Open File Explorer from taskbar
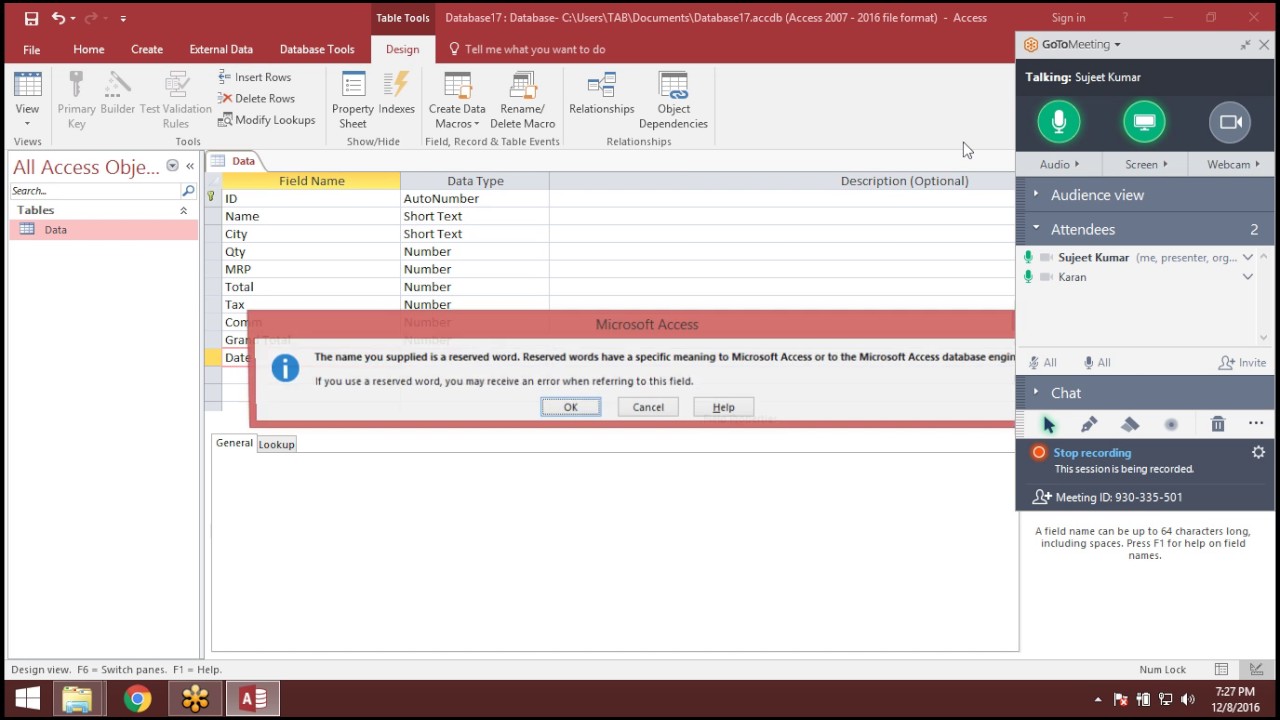Screen dimensions: 1280x720 click(77, 699)
